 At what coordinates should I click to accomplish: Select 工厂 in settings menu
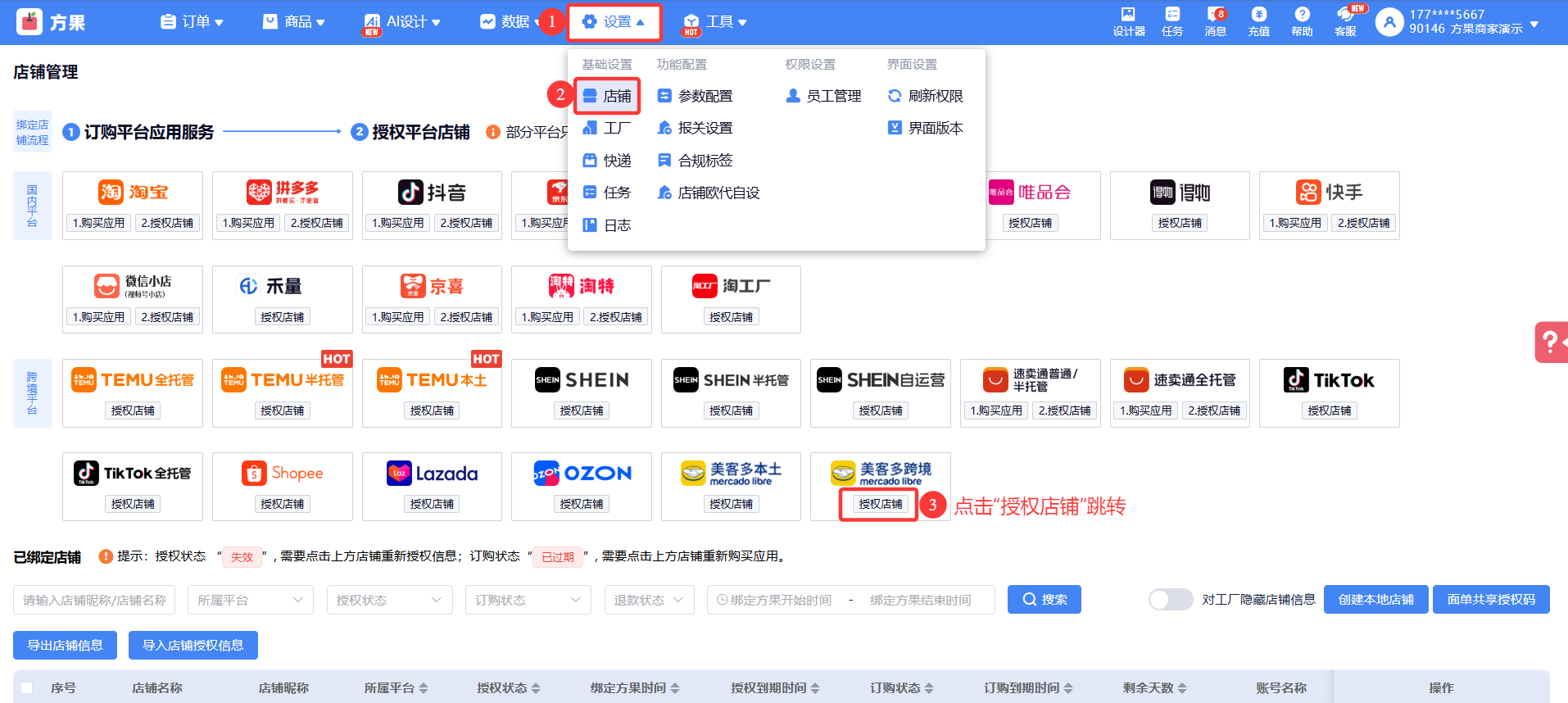pos(607,129)
